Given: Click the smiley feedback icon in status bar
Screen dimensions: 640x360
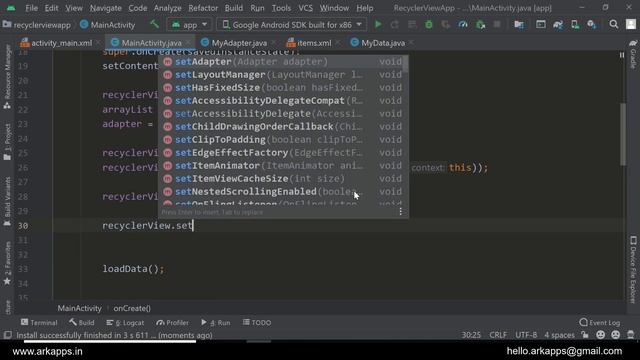Looking at the screenshot, I should point(600,335).
